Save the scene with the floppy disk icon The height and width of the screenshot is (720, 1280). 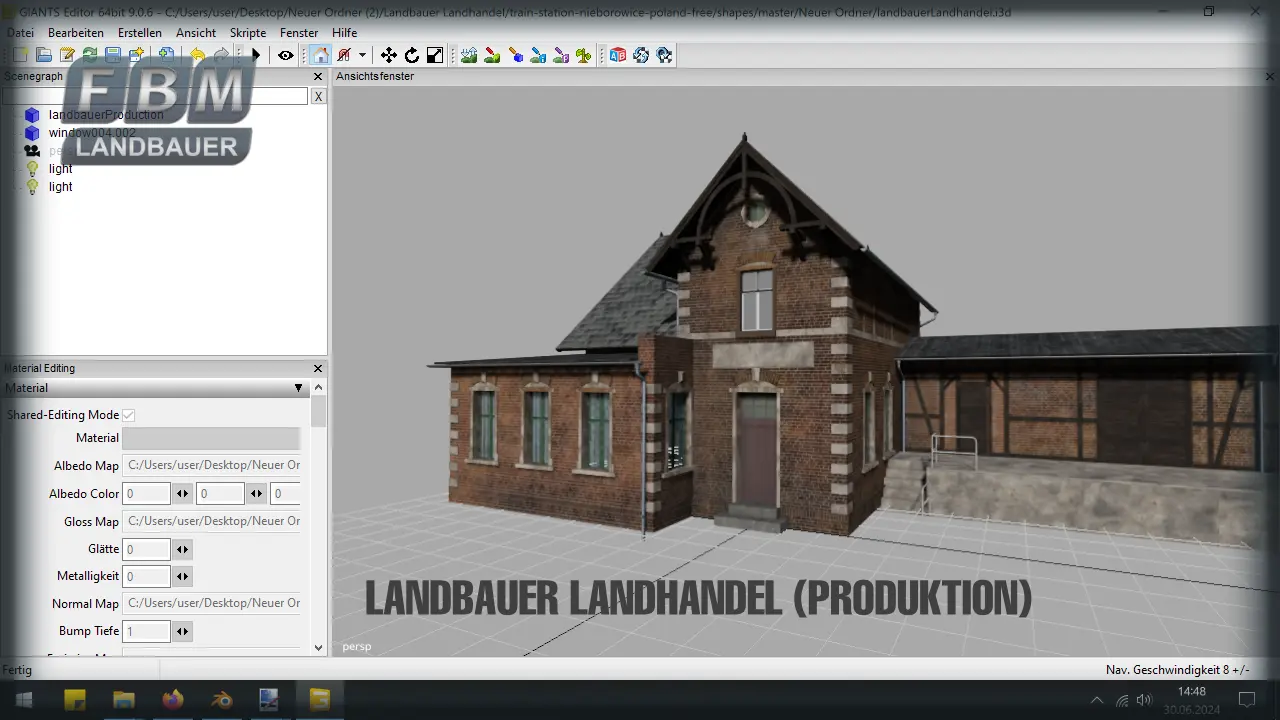coord(113,55)
